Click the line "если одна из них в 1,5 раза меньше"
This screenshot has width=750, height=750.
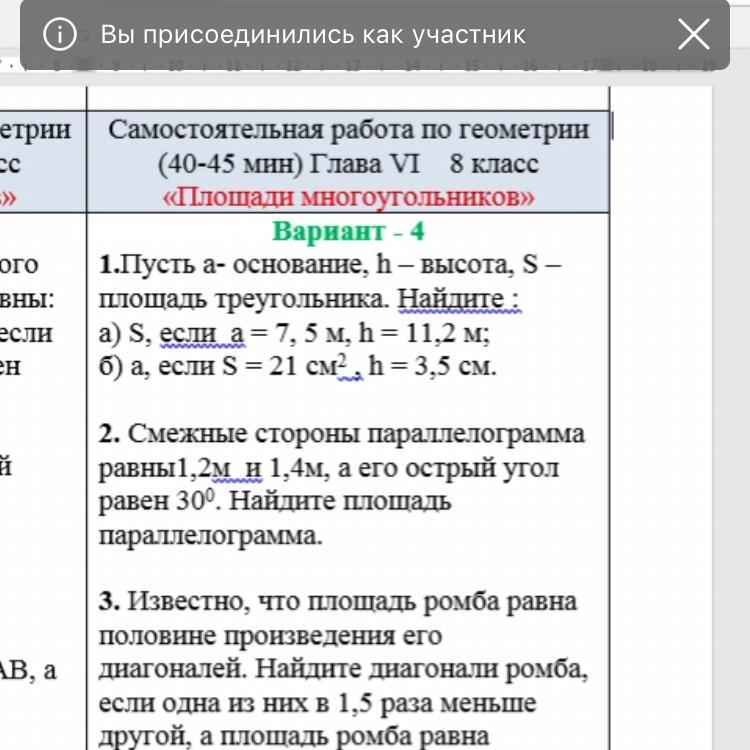[x=317, y=703]
